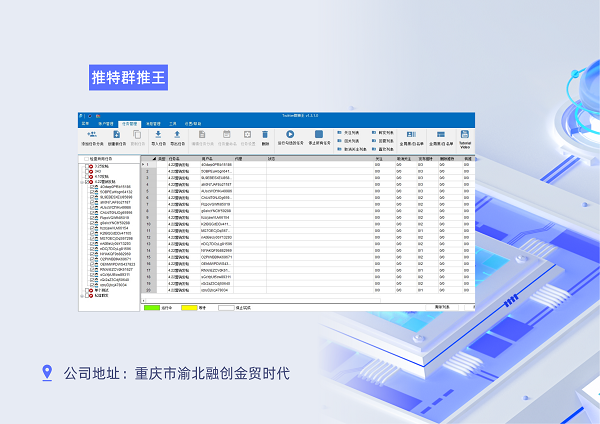
Task: Open the tools ribbon tab
Action: pos(173,124)
